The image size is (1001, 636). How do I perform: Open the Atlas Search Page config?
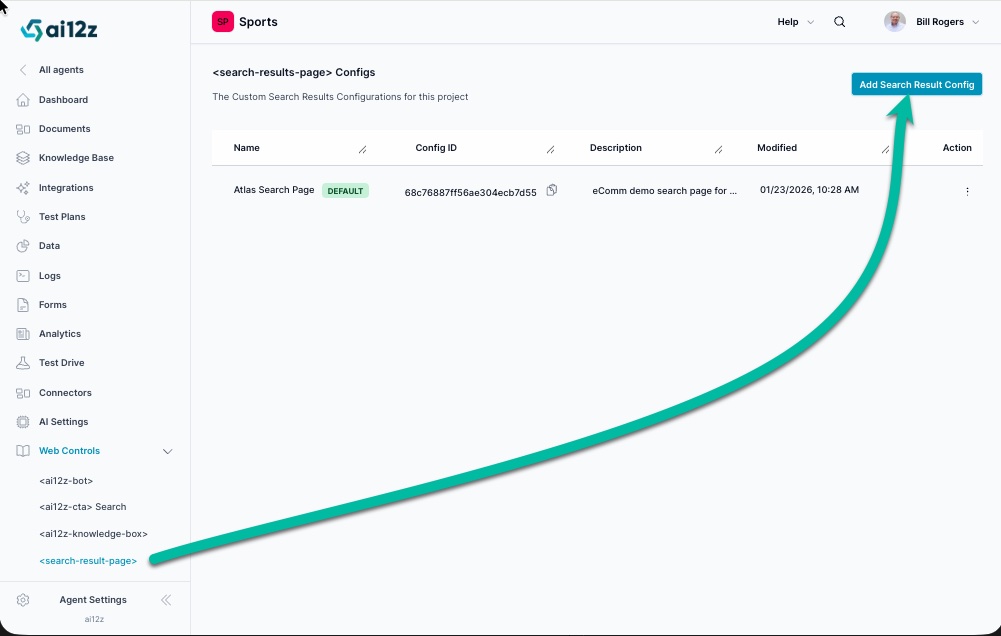pos(274,190)
